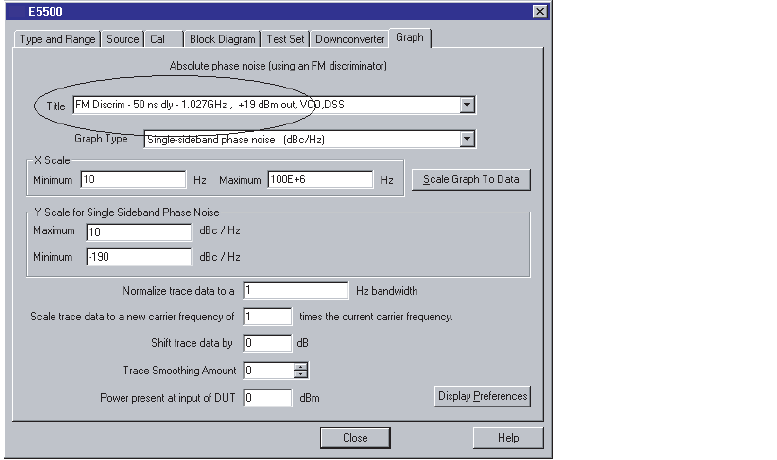This screenshot has height=460, width=777.
Task: Click the Y Scale Maximum field
Action: pyautogui.click(x=139, y=232)
